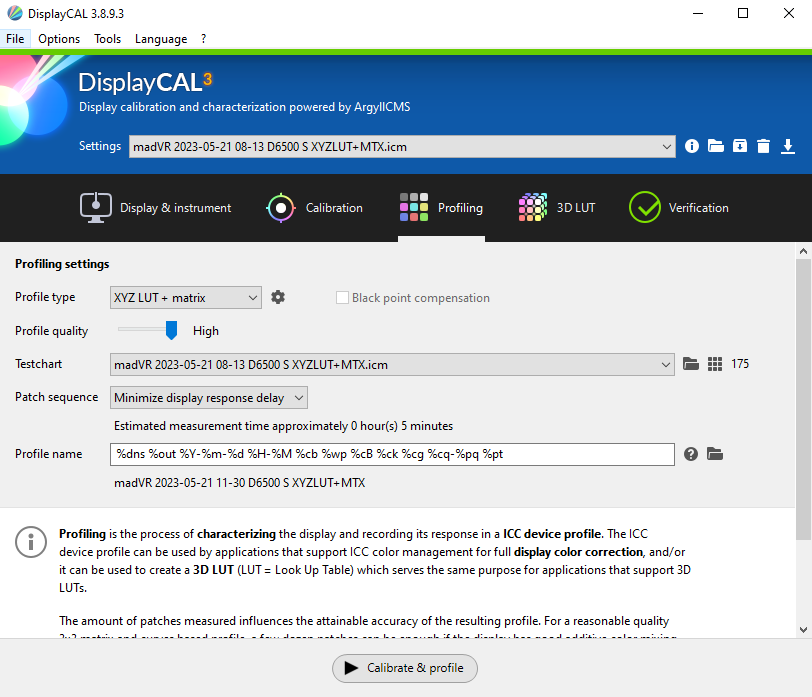Open the File menu
The image size is (812, 697).
(15, 39)
